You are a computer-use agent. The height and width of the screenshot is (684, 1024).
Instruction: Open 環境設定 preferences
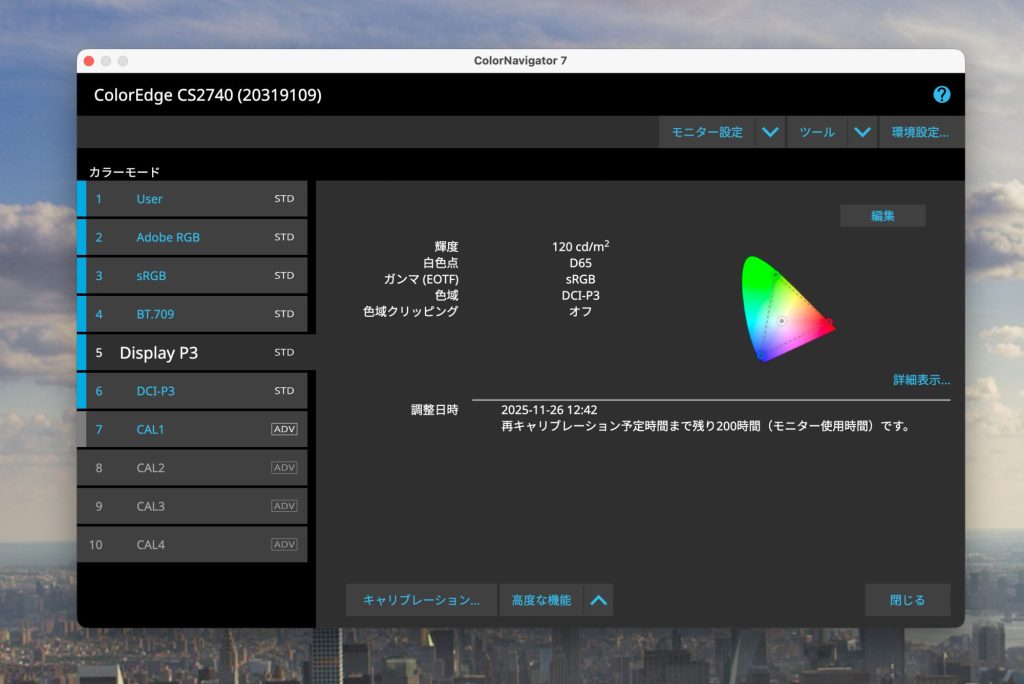(920, 132)
